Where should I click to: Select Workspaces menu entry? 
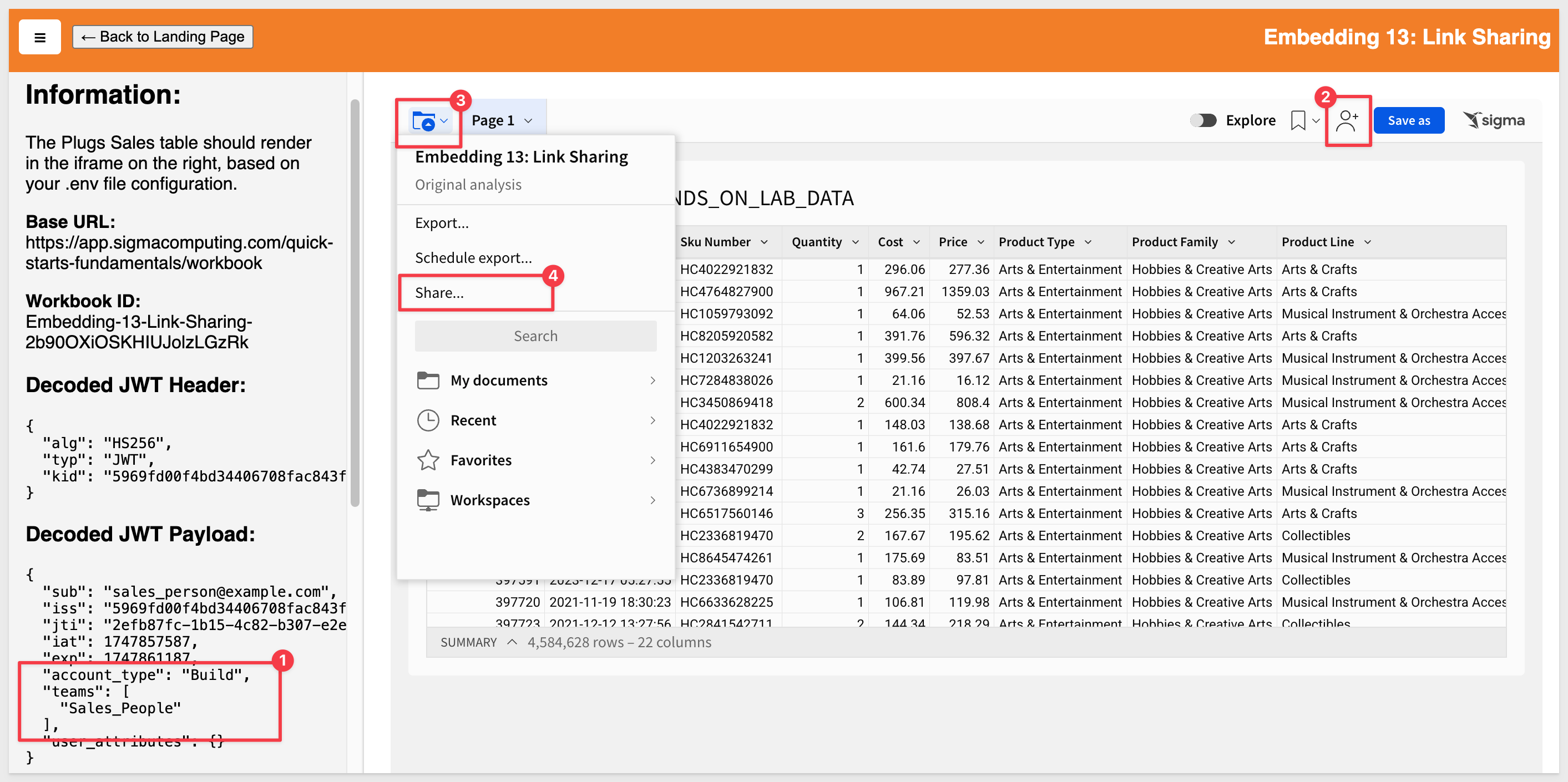[x=535, y=500]
